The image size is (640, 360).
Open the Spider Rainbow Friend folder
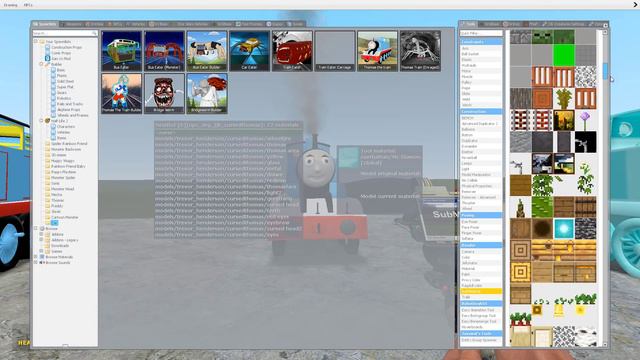(69, 144)
